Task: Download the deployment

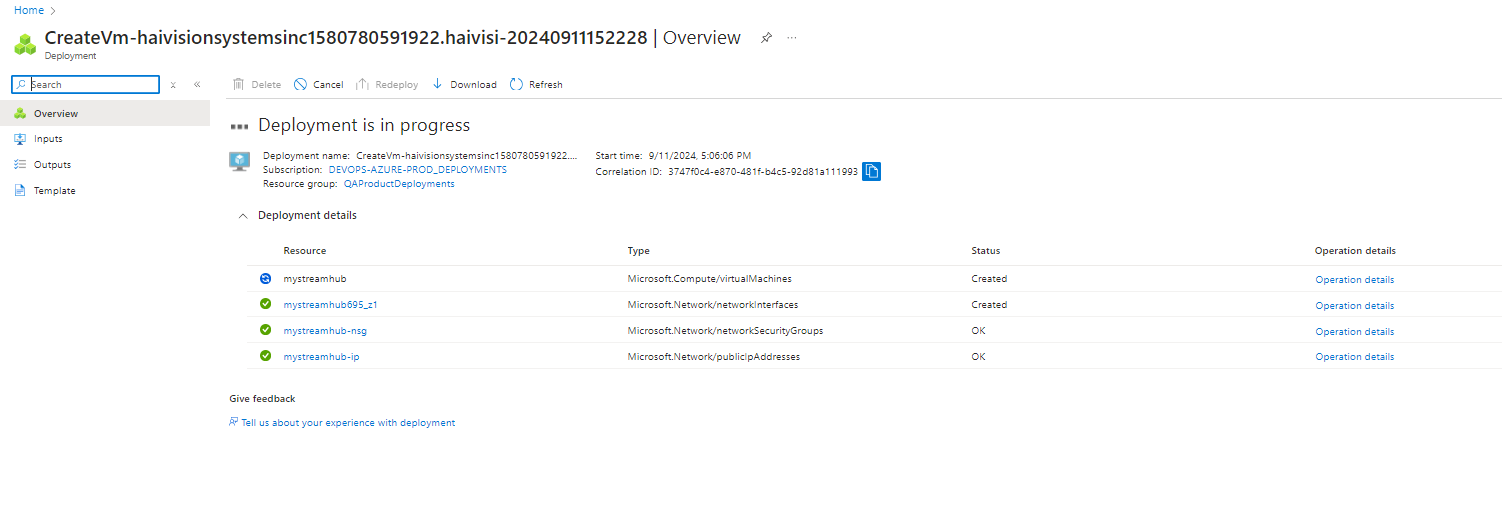Action: tap(464, 85)
